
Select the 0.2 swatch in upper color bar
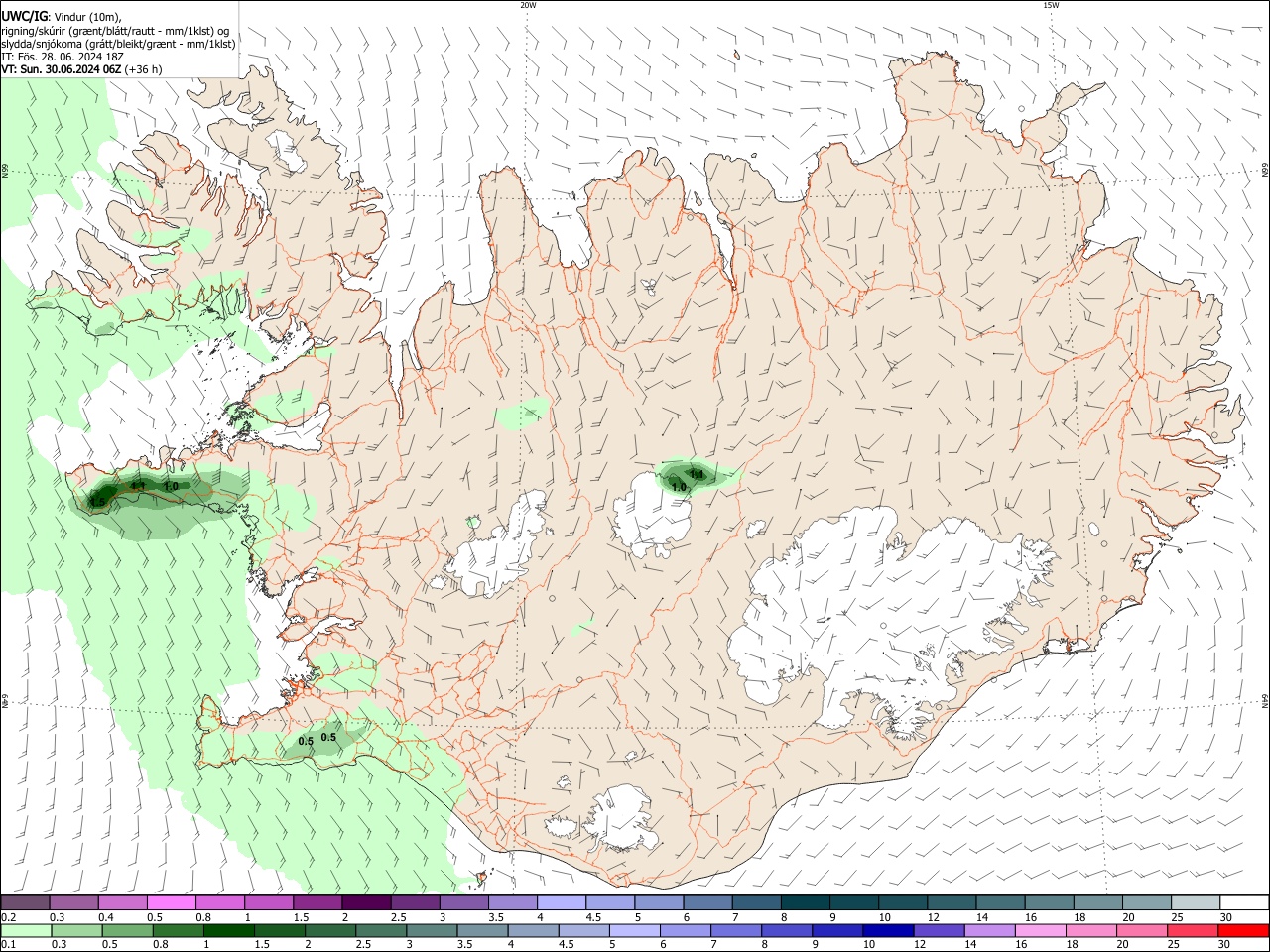tap(25, 903)
